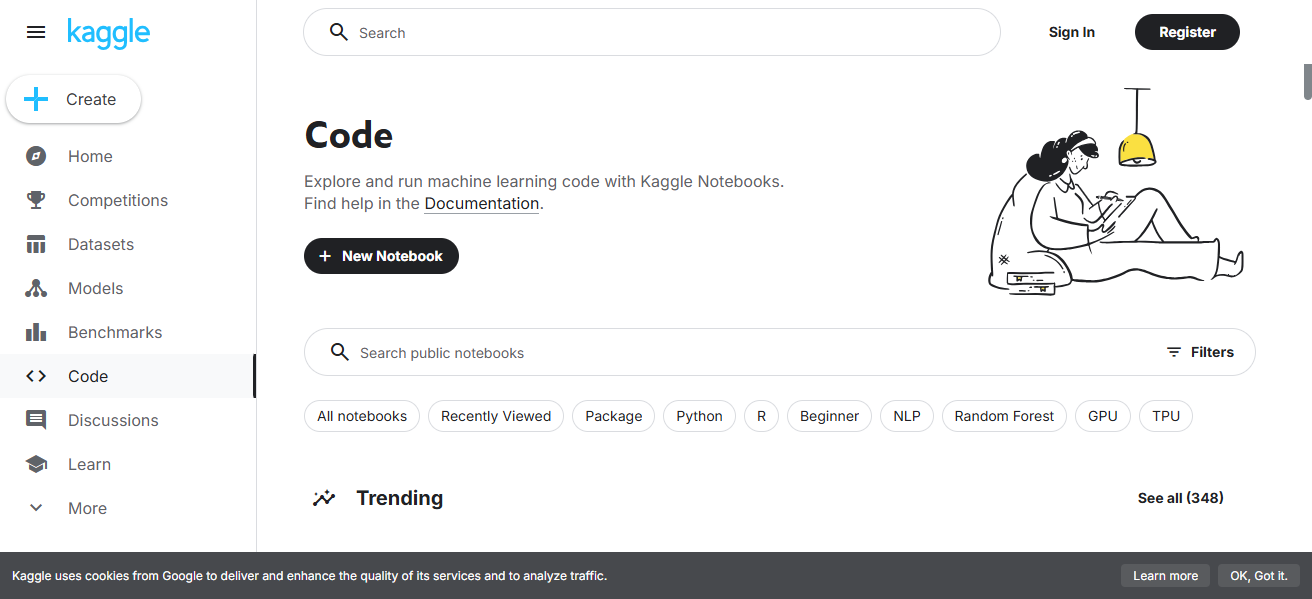
Task: Accept cookies with OK, Got it.
Action: point(1258,575)
